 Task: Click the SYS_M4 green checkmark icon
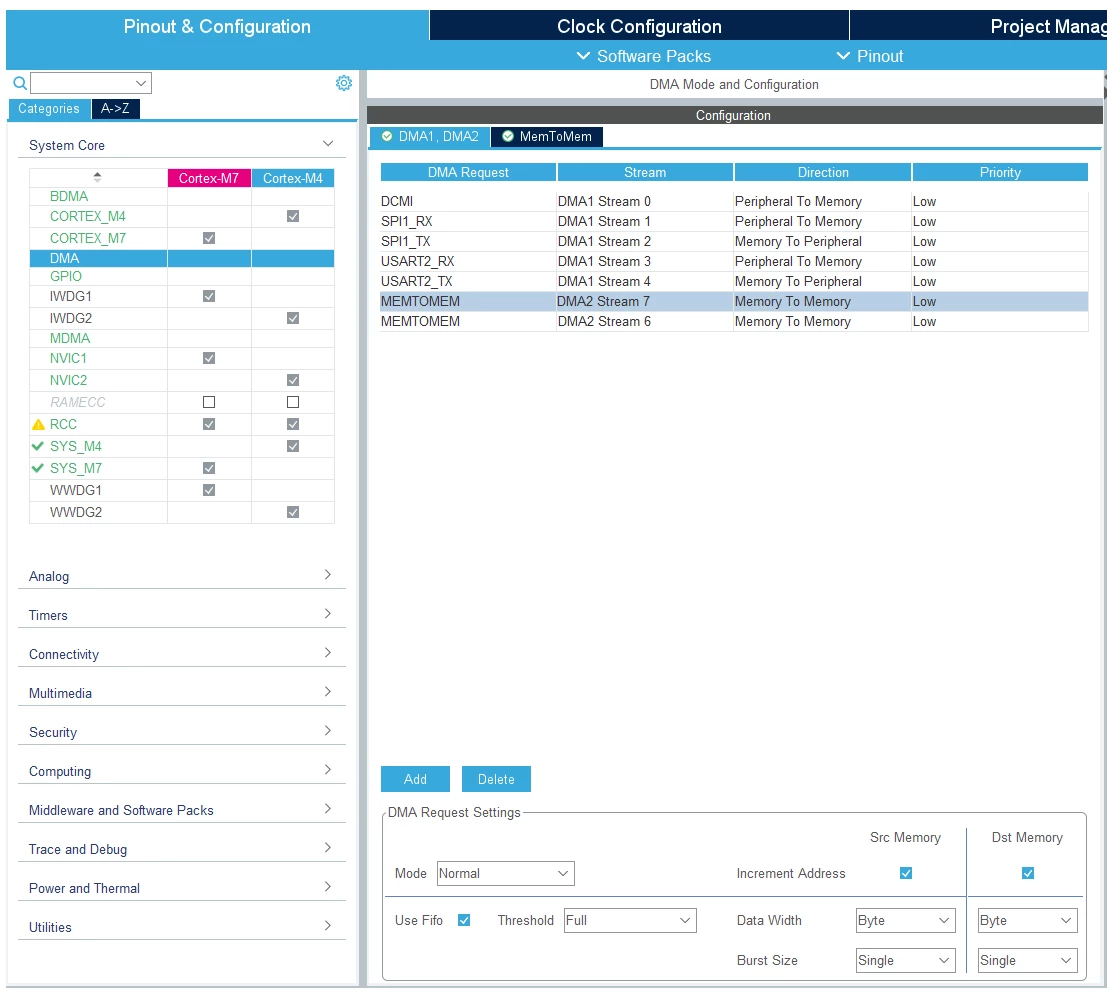(38, 446)
